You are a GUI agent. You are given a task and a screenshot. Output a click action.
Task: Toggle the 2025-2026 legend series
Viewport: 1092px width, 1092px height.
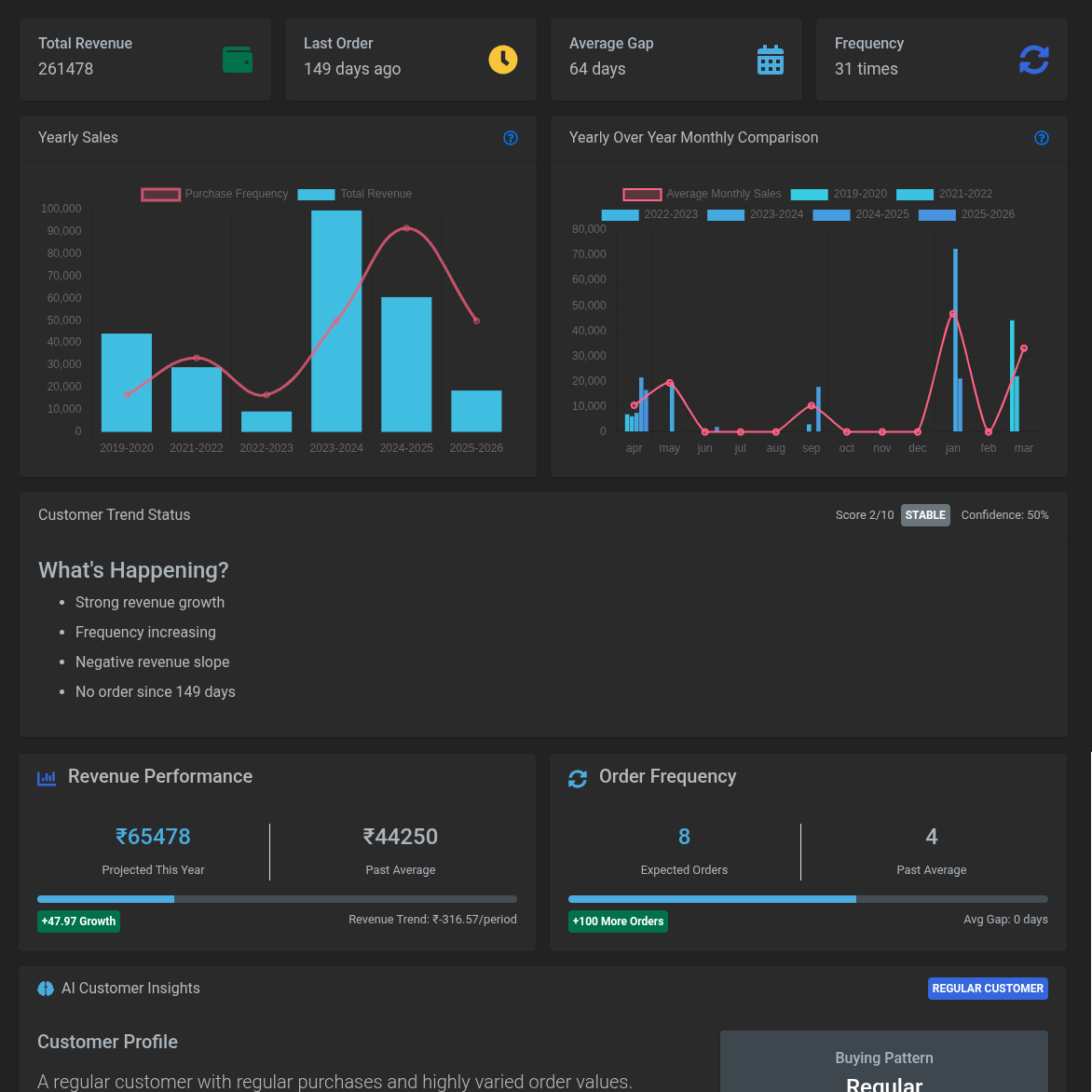pos(966,214)
